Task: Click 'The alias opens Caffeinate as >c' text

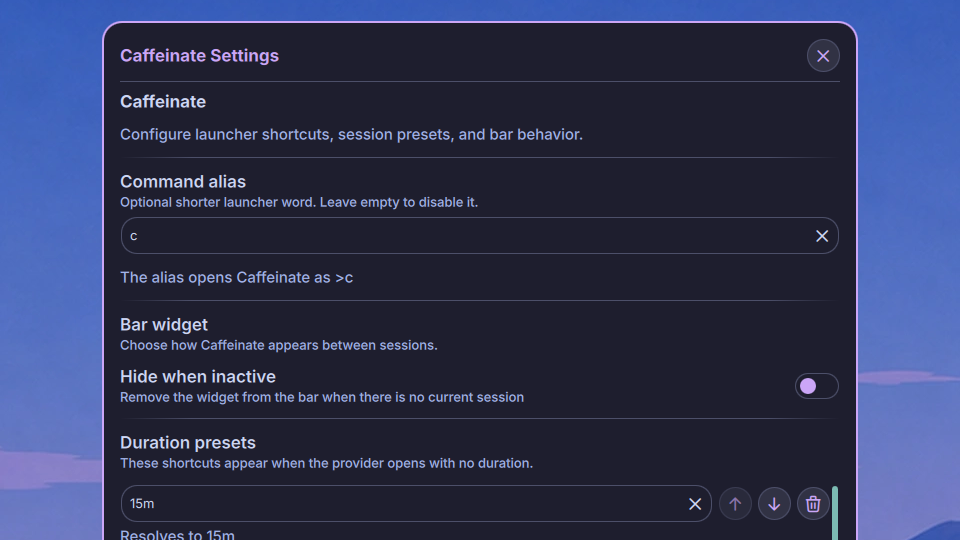Action: (x=236, y=277)
